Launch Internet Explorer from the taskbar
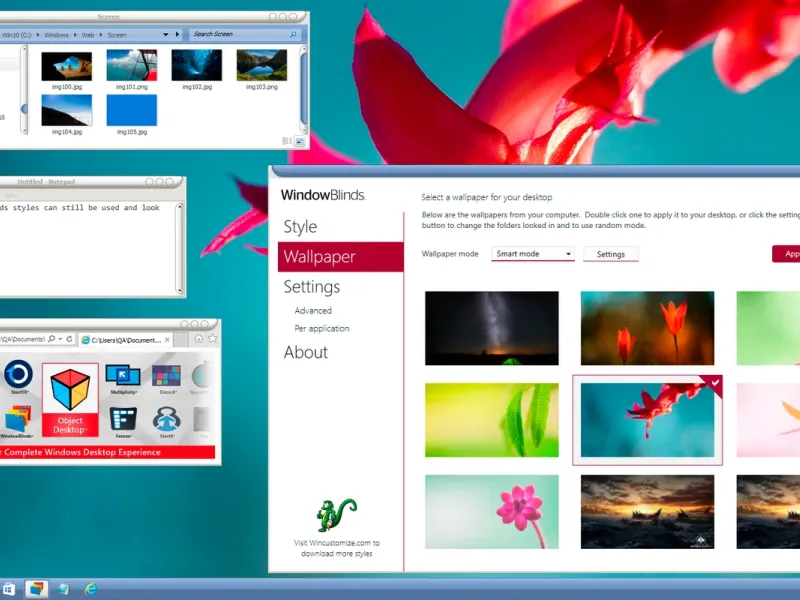Screen dimensions: 800x600 (x=91, y=589)
